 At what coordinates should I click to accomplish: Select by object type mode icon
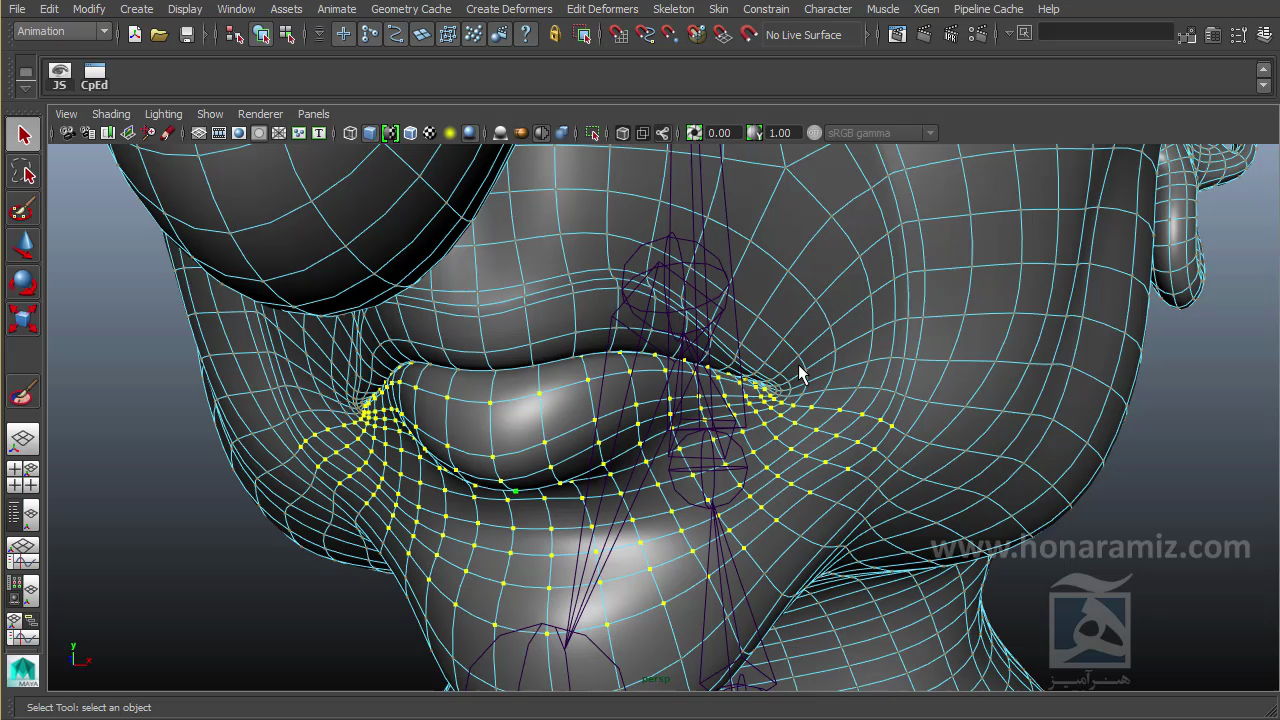click(x=261, y=35)
